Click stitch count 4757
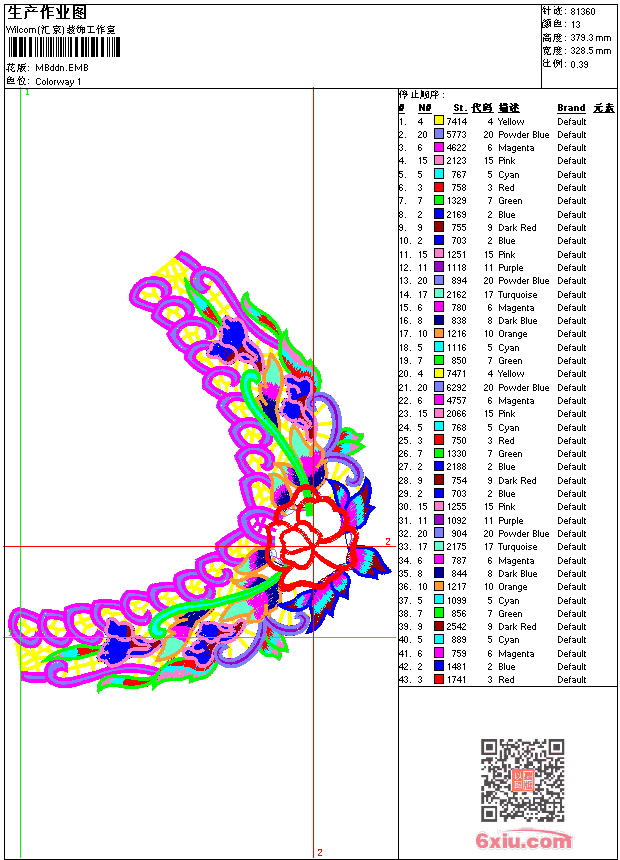The width and height of the screenshot is (620, 860). click(456, 400)
